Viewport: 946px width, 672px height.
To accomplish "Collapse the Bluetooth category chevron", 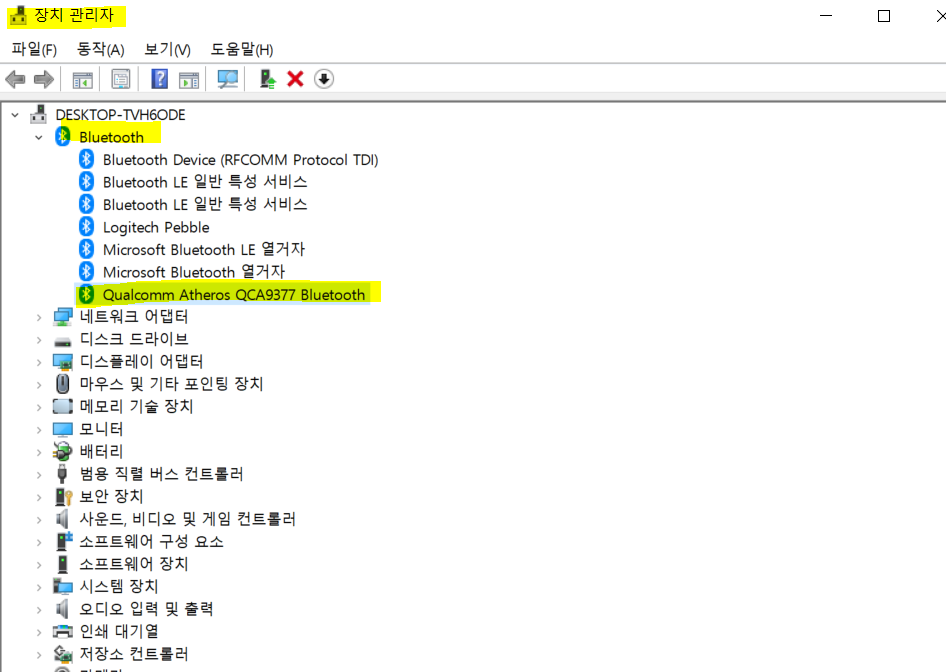I will (x=39, y=138).
